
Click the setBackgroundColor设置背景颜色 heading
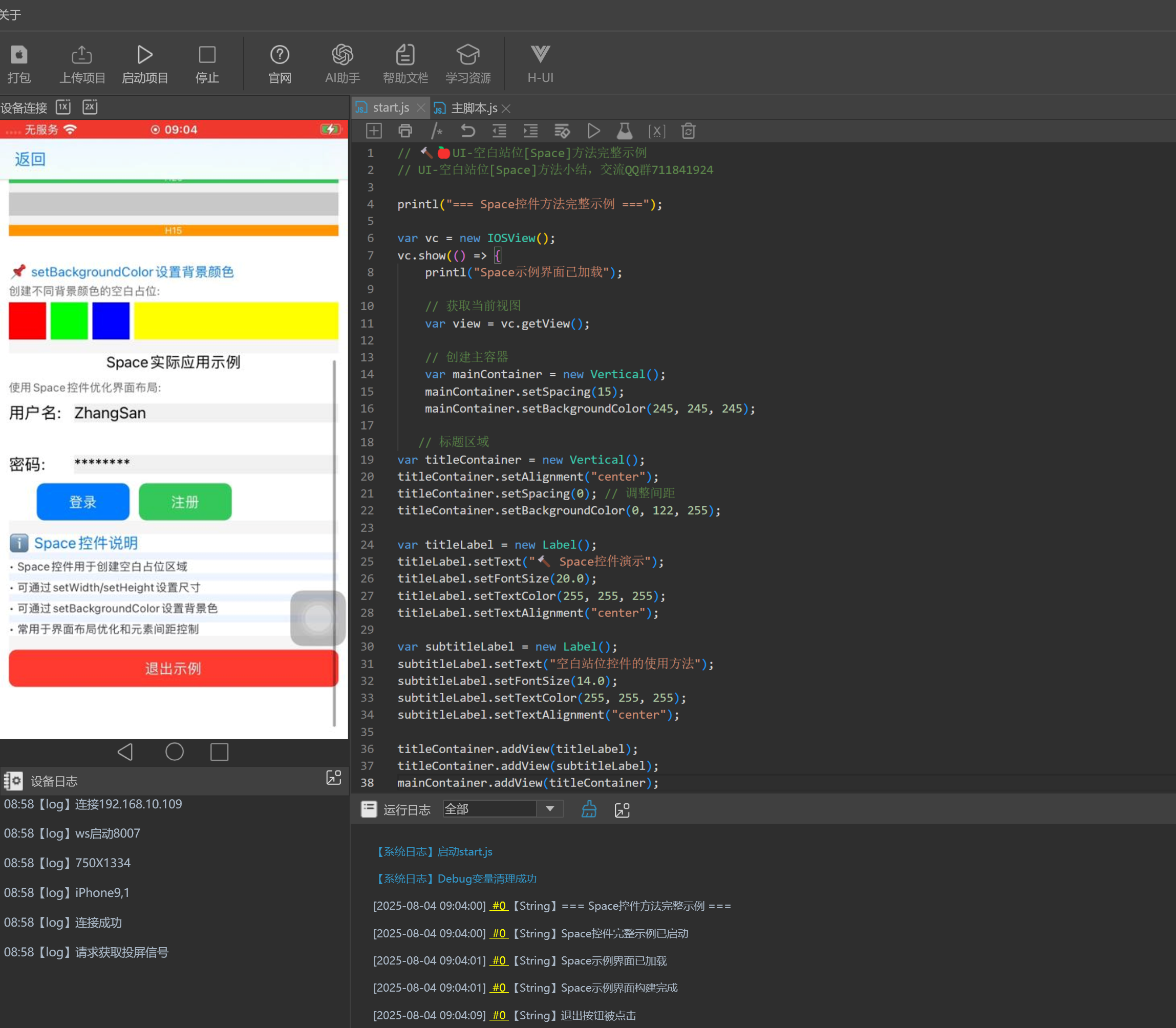132,271
